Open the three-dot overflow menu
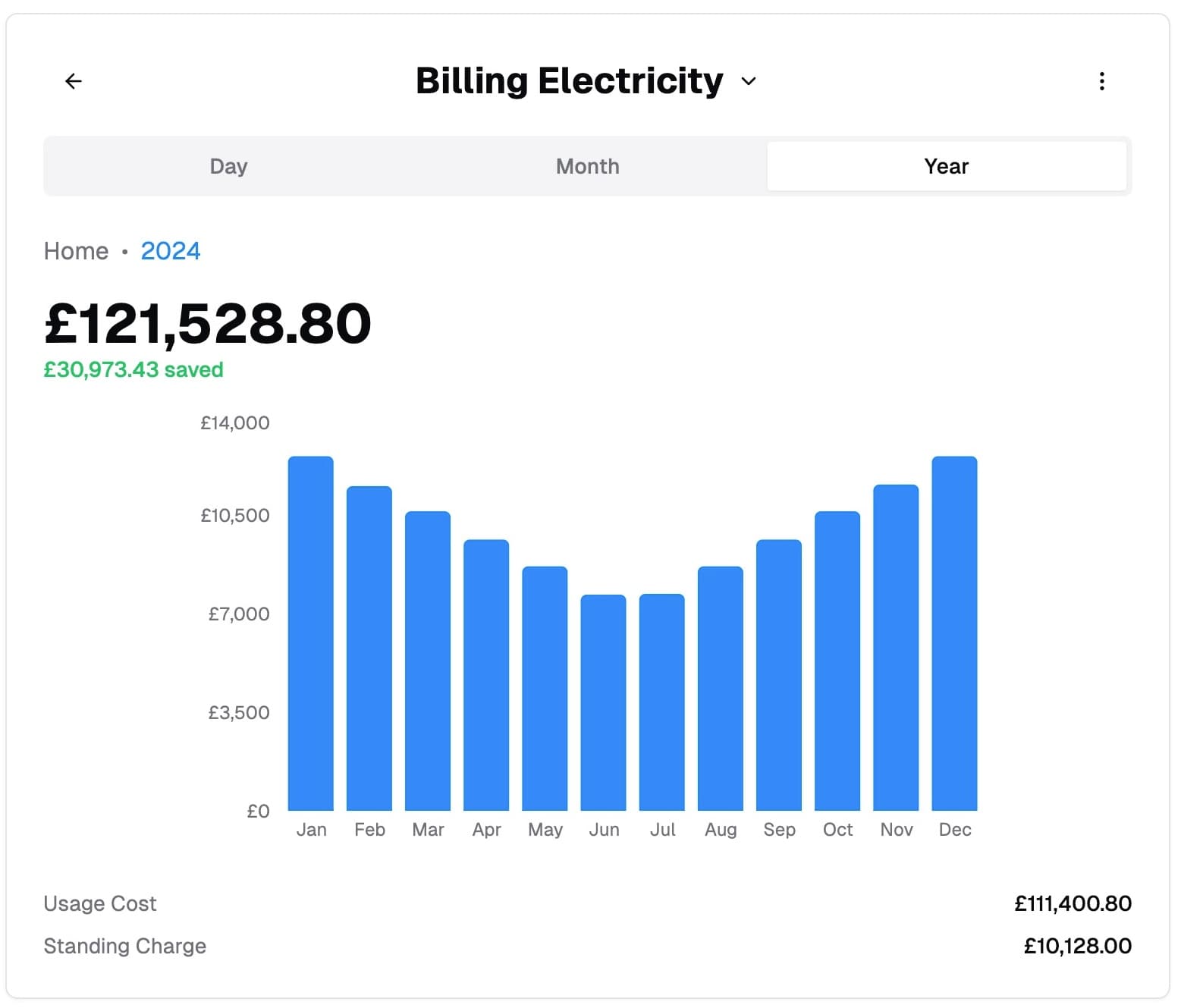 click(1101, 80)
